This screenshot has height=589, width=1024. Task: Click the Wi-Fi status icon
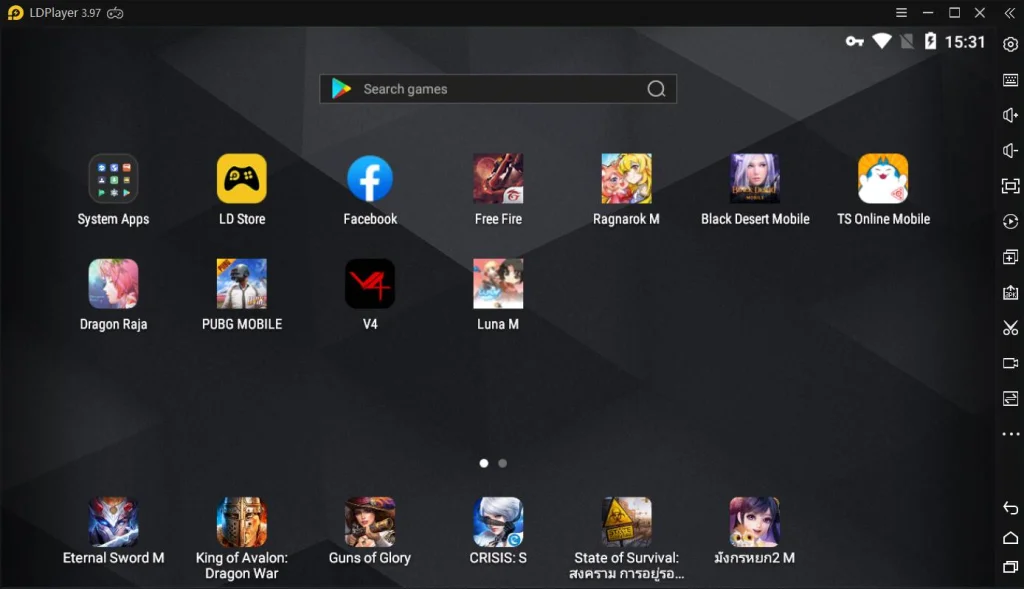[882, 41]
